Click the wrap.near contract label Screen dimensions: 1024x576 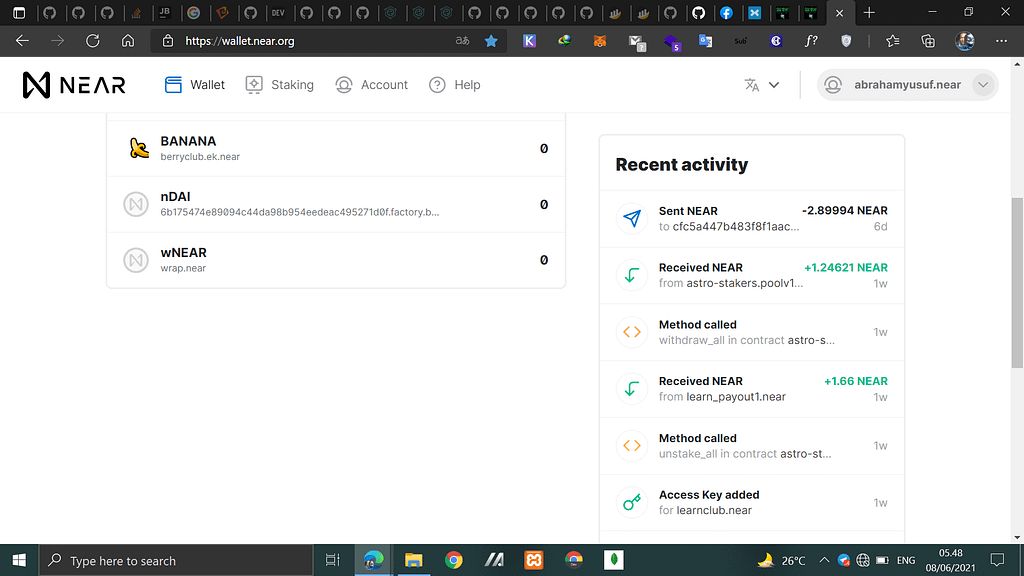pos(183,268)
